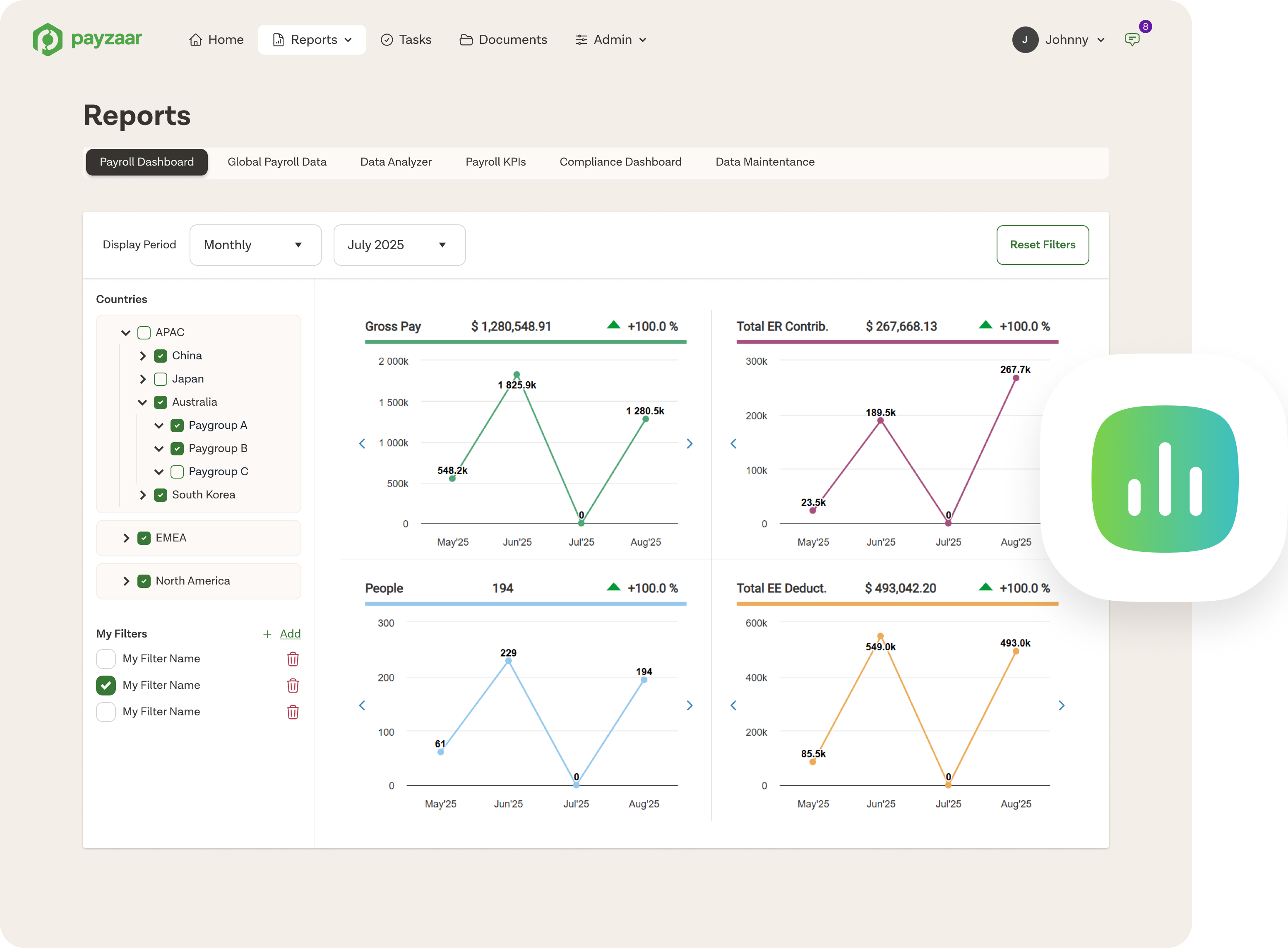Click Reset Filters button
Screen dimensions: 1288x948
pyautogui.click(x=1043, y=245)
